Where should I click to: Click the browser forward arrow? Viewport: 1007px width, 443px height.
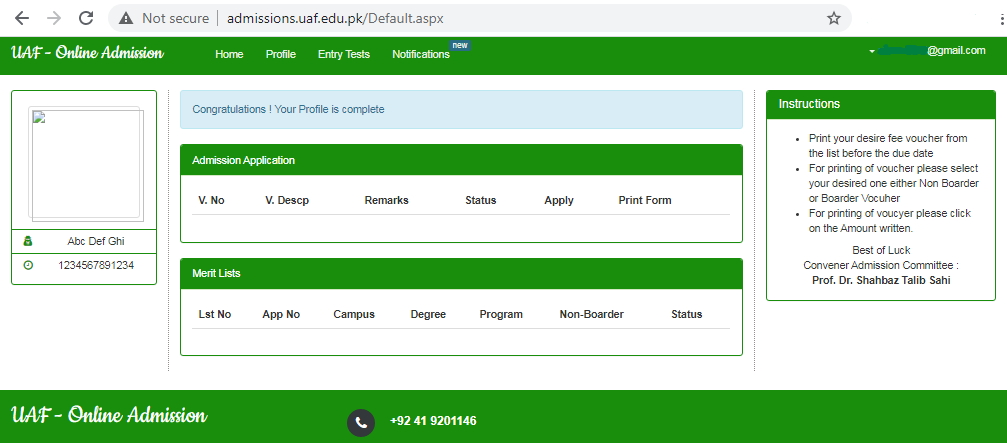(54, 18)
